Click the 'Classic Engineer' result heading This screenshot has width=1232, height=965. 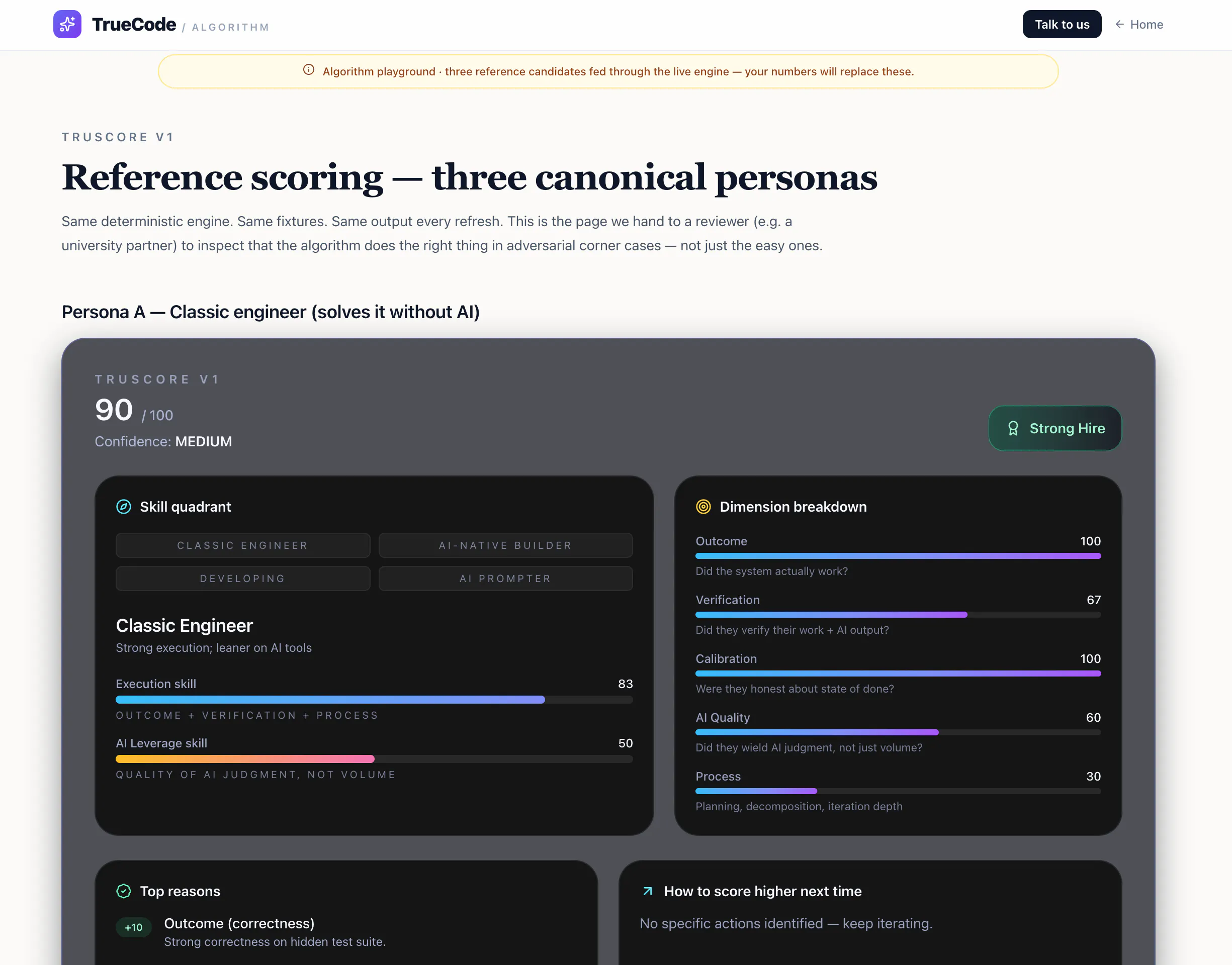184,625
